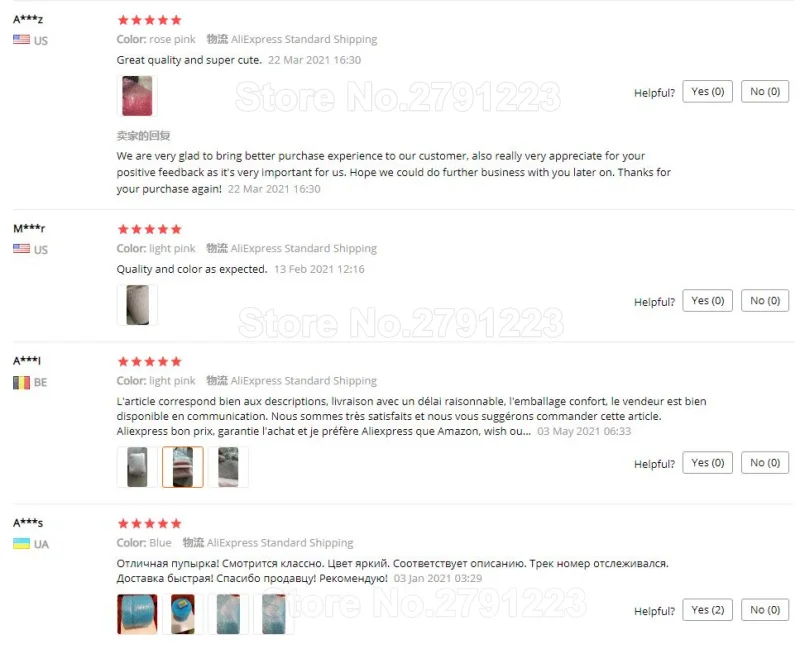Select highlighted second photo in Belgian review

pos(183,467)
